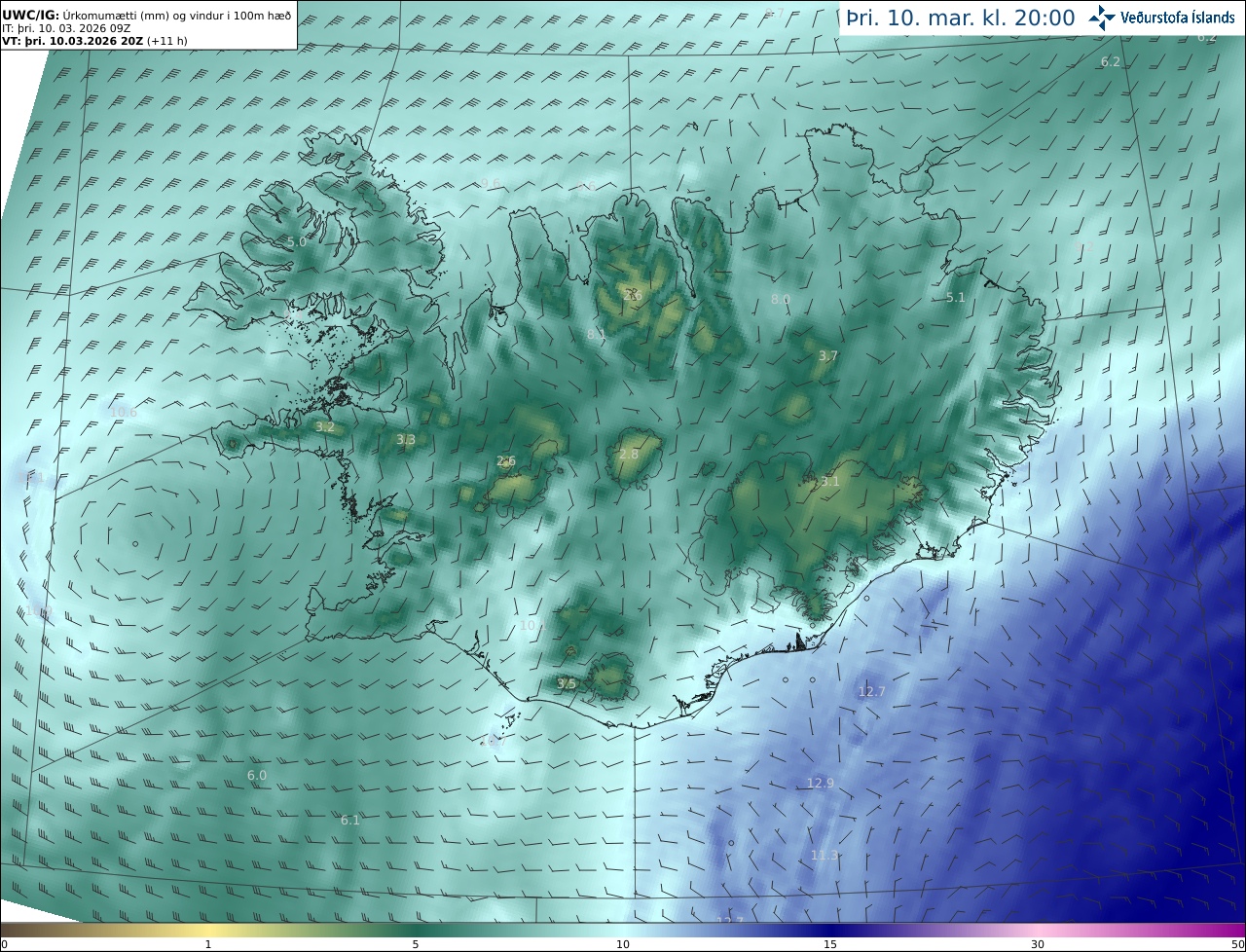The image size is (1246, 952).
Task: Click the colorbar tick label 1
Action: click(x=208, y=944)
